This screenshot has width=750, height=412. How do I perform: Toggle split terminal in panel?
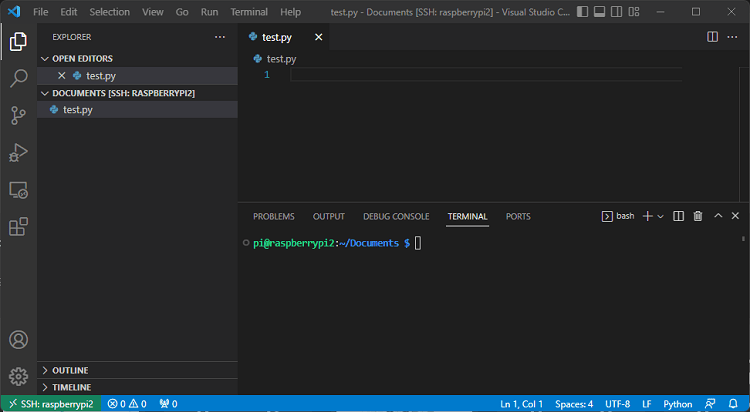[678, 216]
